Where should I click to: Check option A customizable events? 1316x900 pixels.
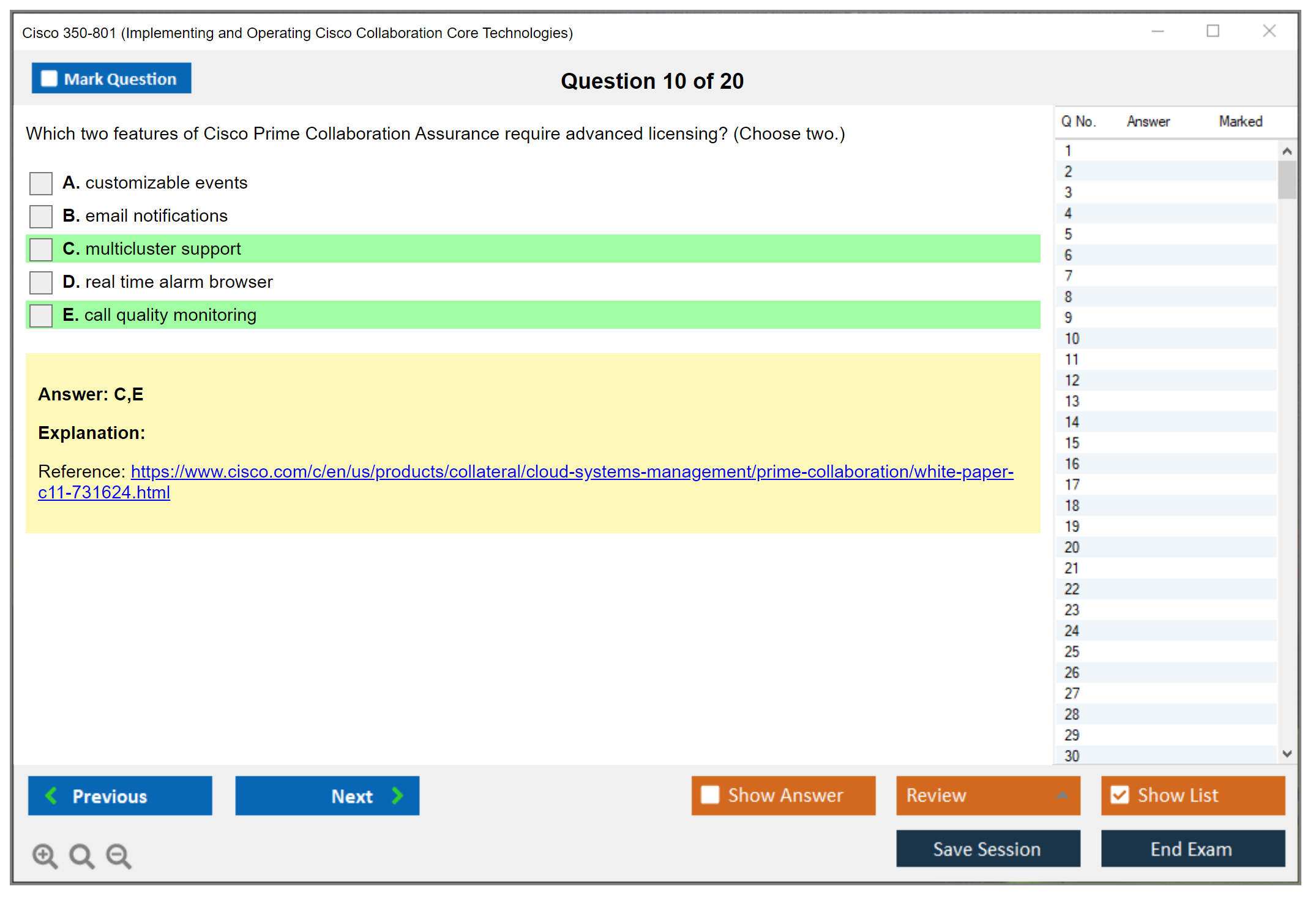point(41,183)
